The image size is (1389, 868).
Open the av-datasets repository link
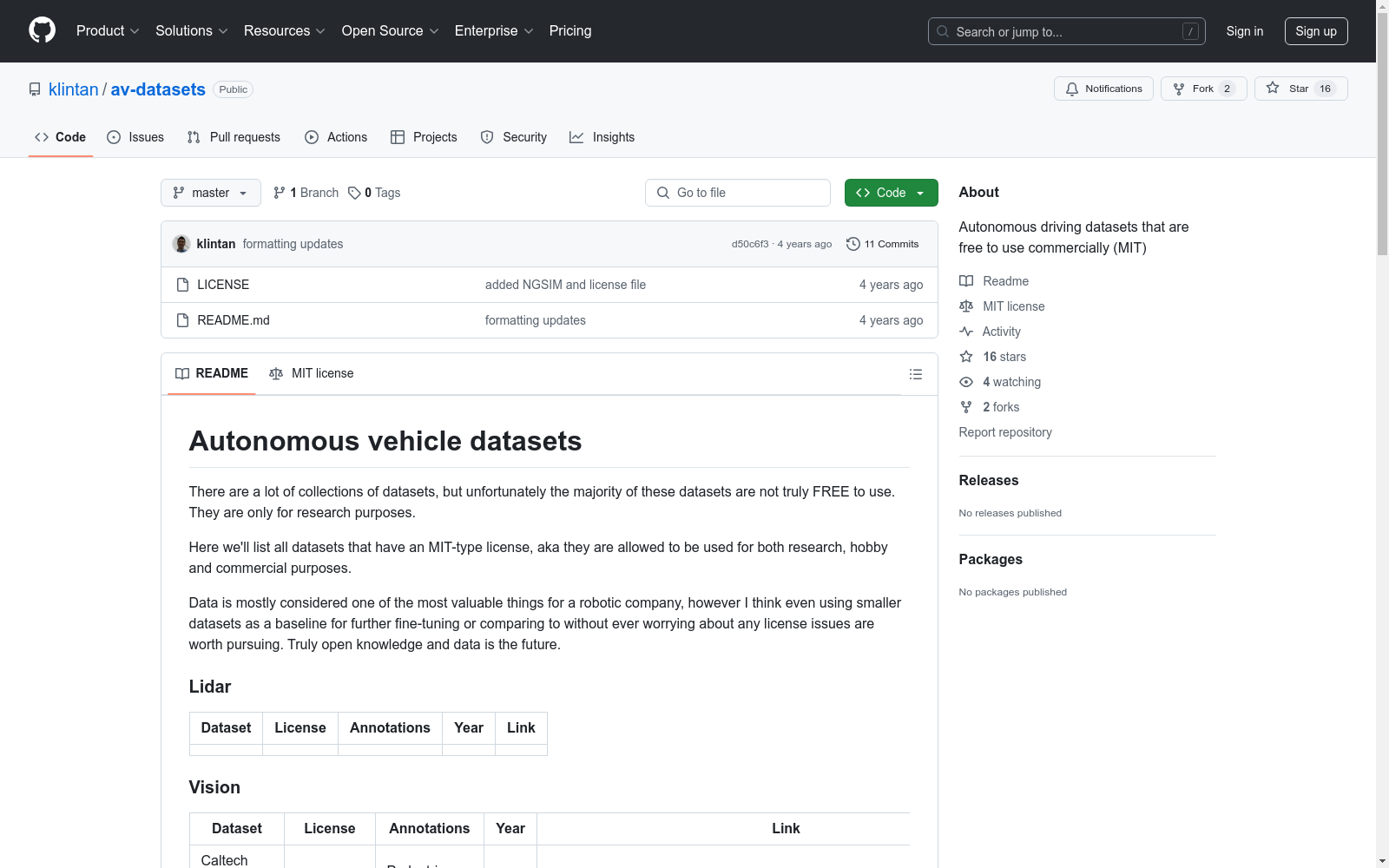click(x=158, y=89)
